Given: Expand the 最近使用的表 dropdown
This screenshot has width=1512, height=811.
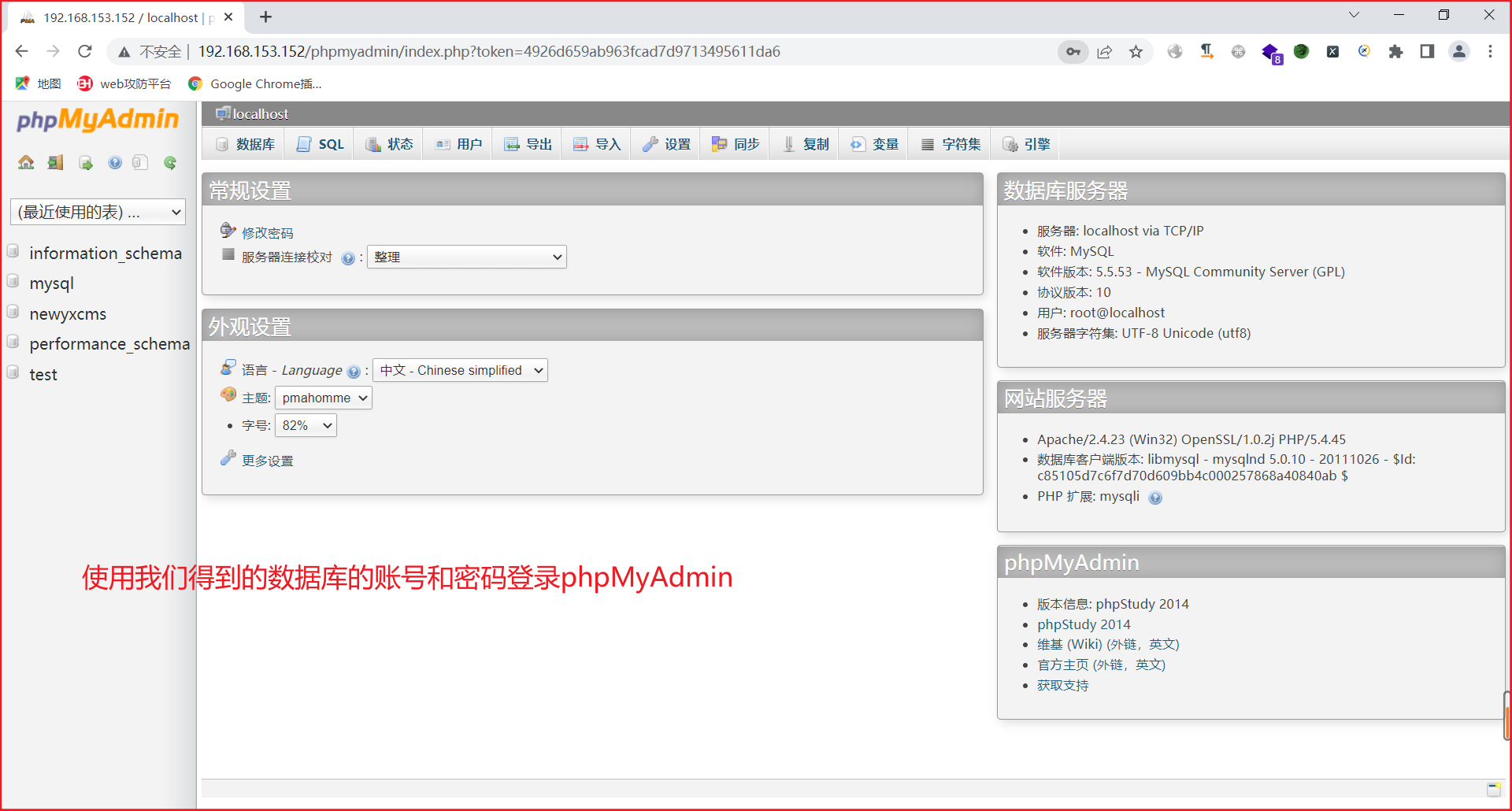Looking at the screenshot, I should click(x=98, y=212).
